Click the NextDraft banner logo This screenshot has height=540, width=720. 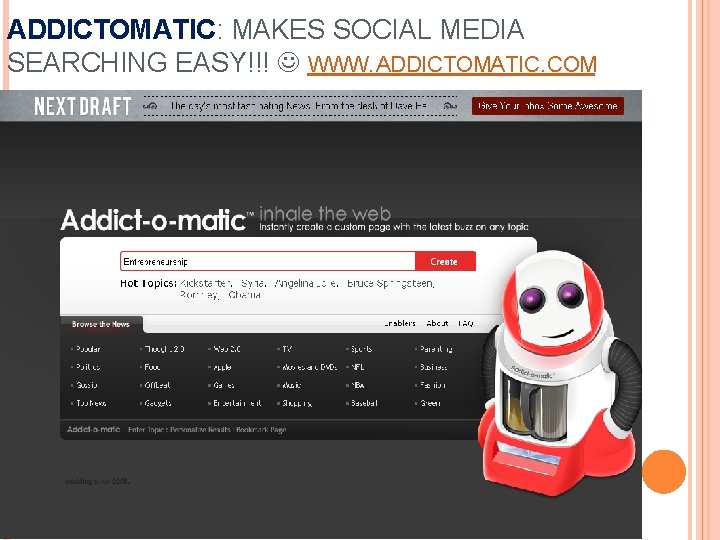(x=83, y=107)
